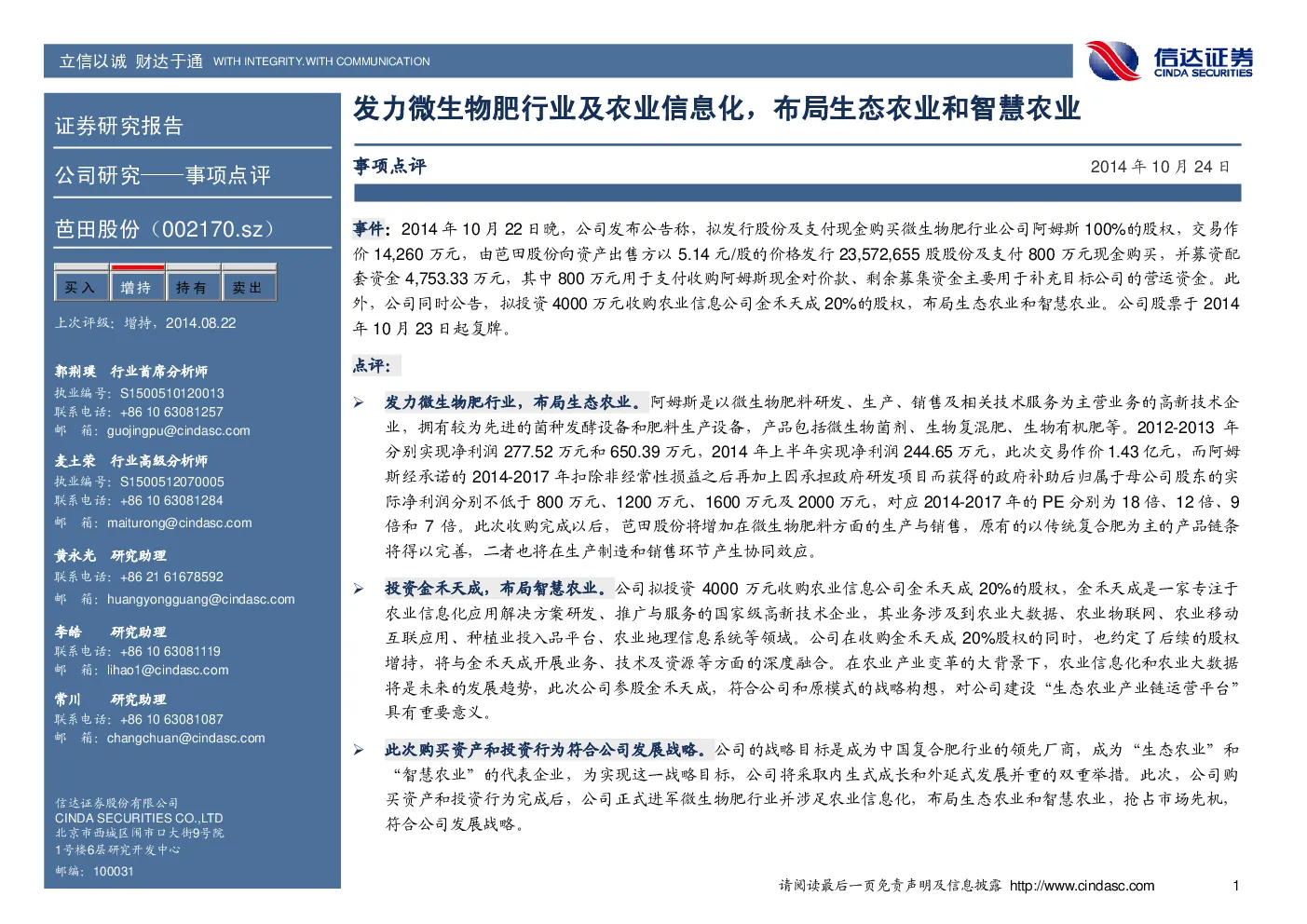1307x924 pixels.
Task: Click CINDA SECURITIES CO.,LTD text
Action: 139,818
